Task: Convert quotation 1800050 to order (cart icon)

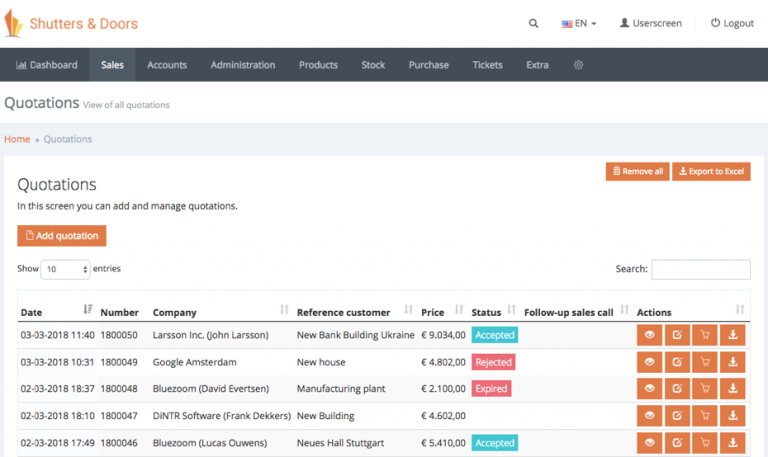Action: pyautogui.click(x=705, y=335)
